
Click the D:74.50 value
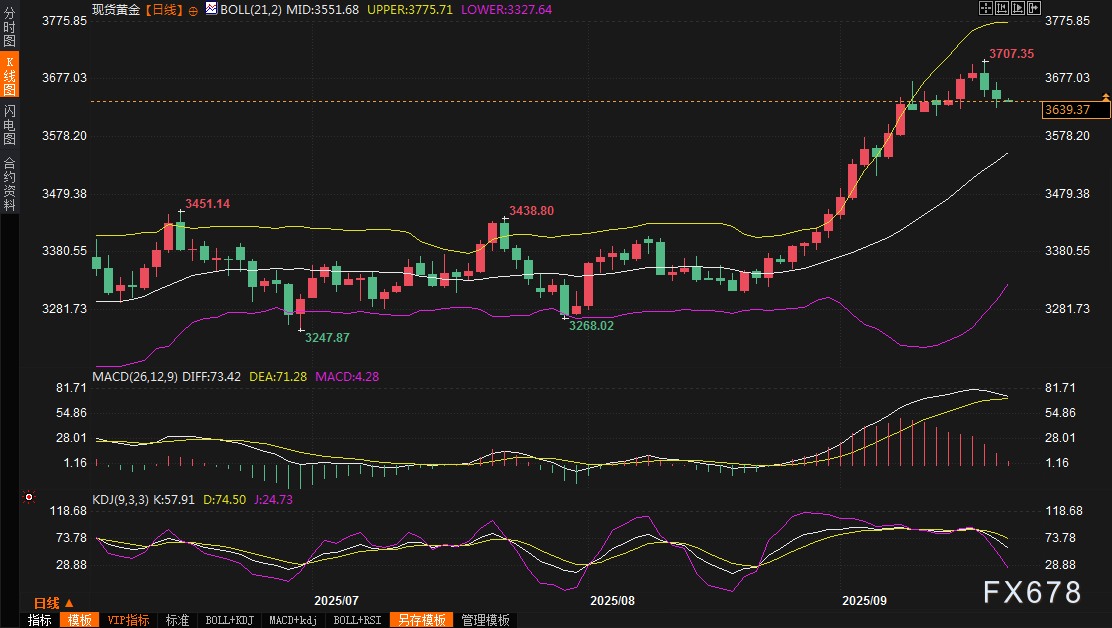pyautogui.click(x=224, y=500)
